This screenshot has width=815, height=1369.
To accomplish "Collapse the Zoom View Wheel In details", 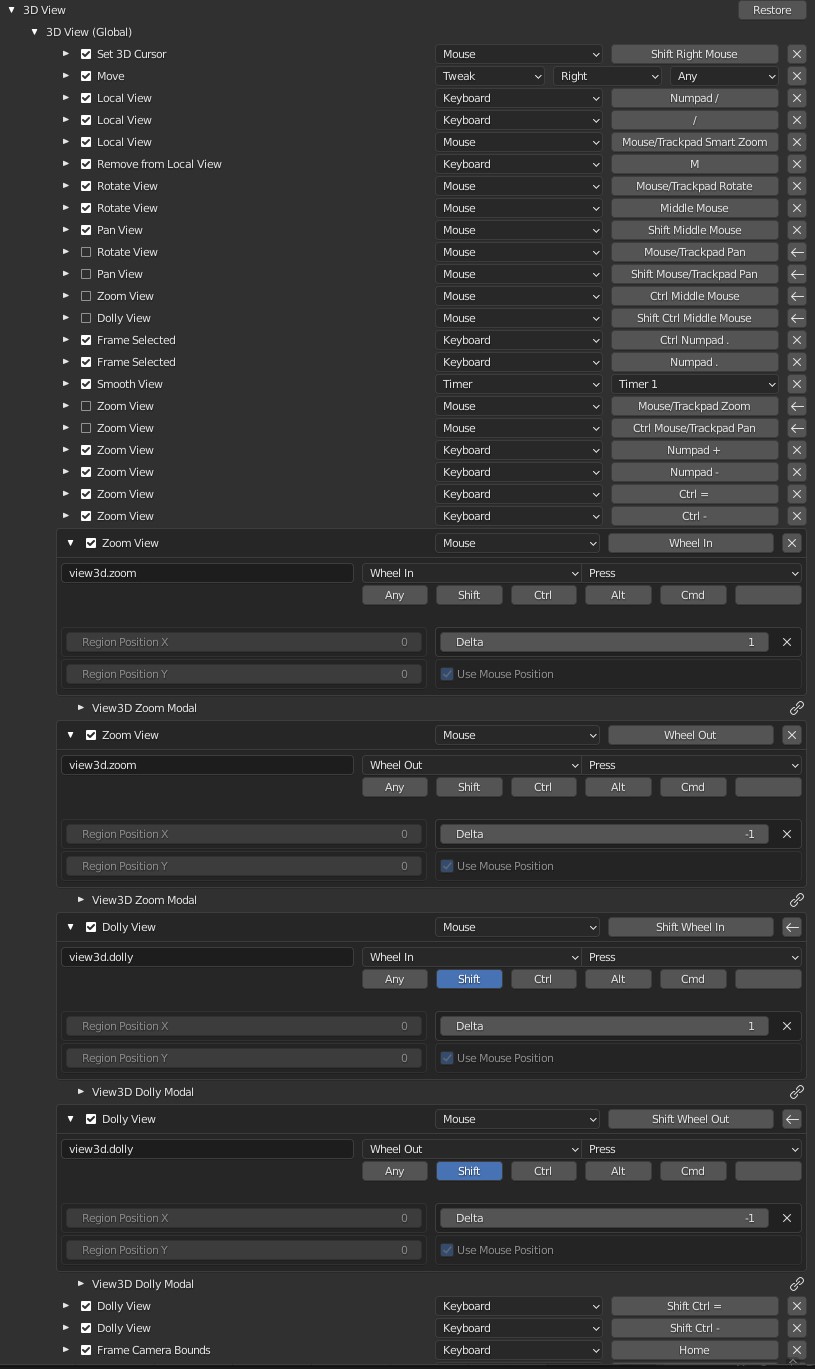I will [71, 543].
